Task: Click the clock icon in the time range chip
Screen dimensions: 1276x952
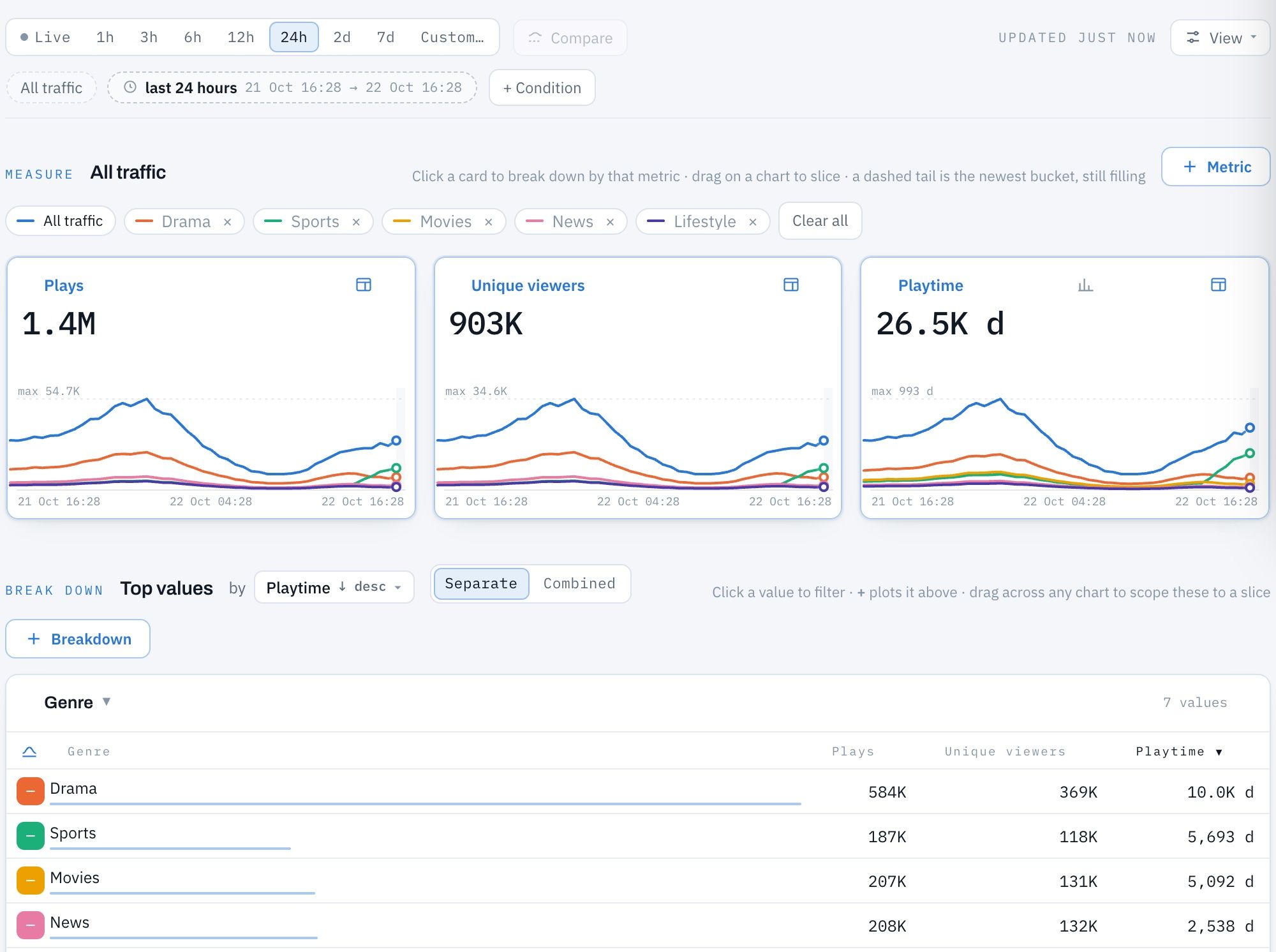Action: tap(130, 87)
